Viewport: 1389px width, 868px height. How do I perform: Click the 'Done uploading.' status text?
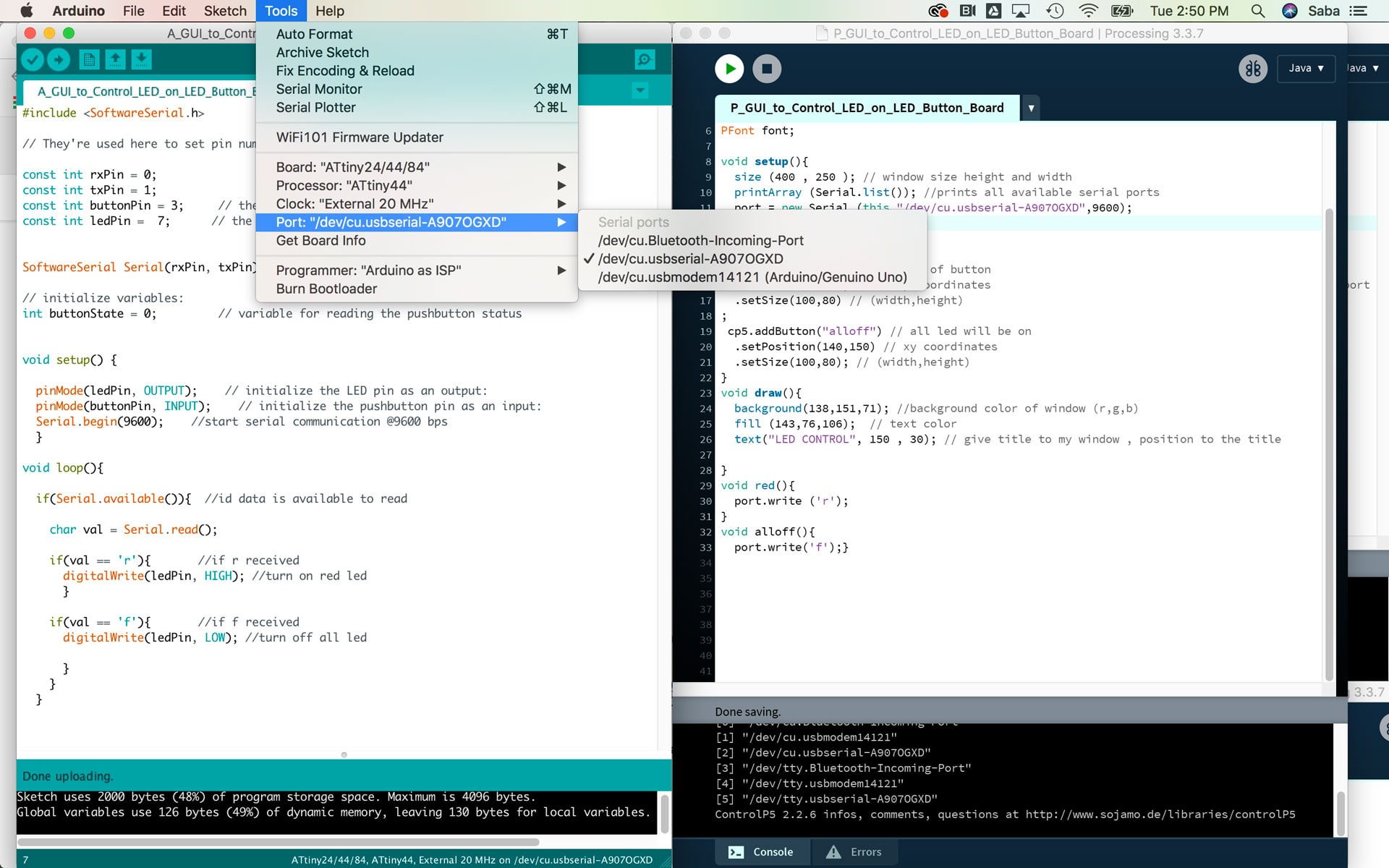pos(68,776)
